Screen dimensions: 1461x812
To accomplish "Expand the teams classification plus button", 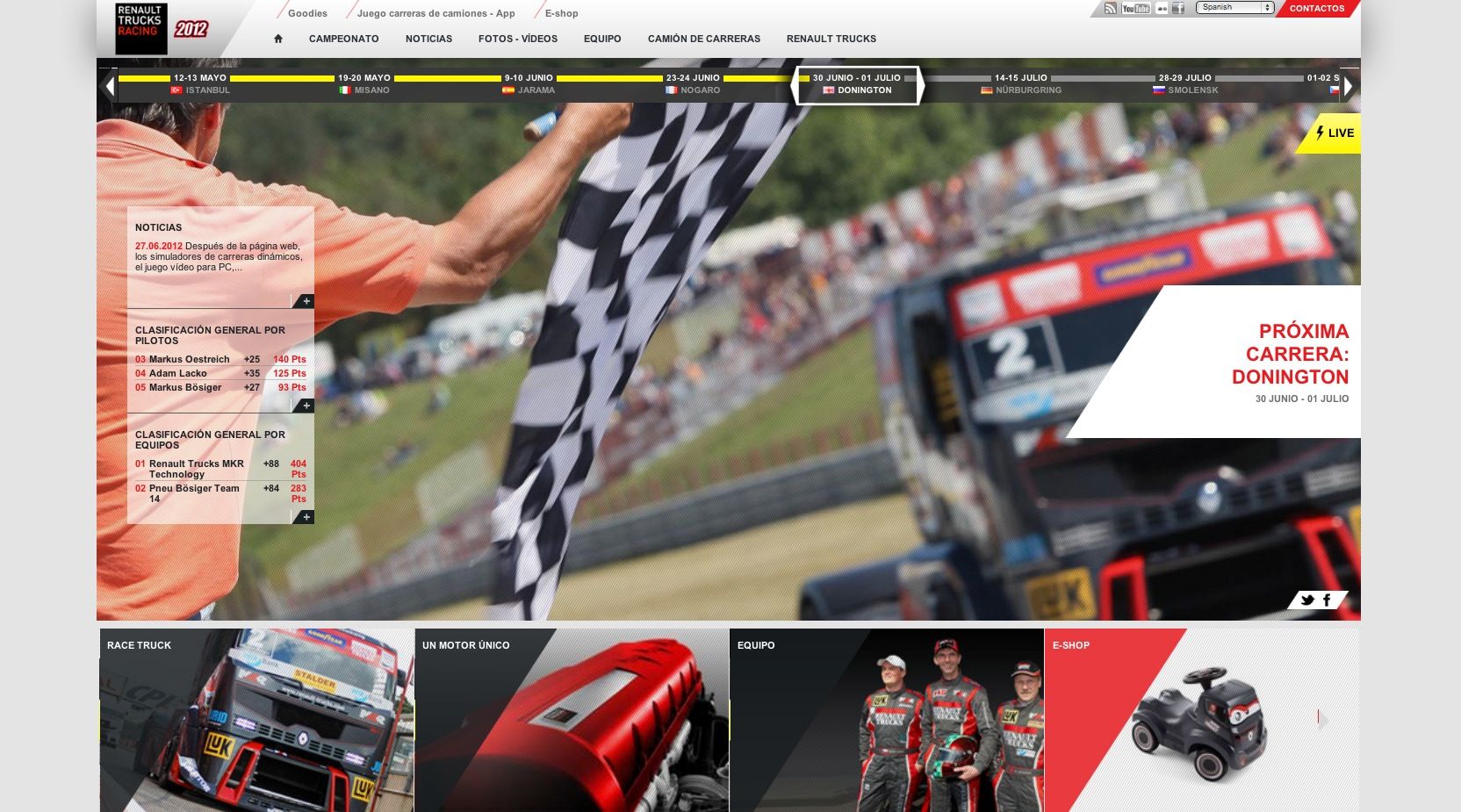I will tap(306, 517).
